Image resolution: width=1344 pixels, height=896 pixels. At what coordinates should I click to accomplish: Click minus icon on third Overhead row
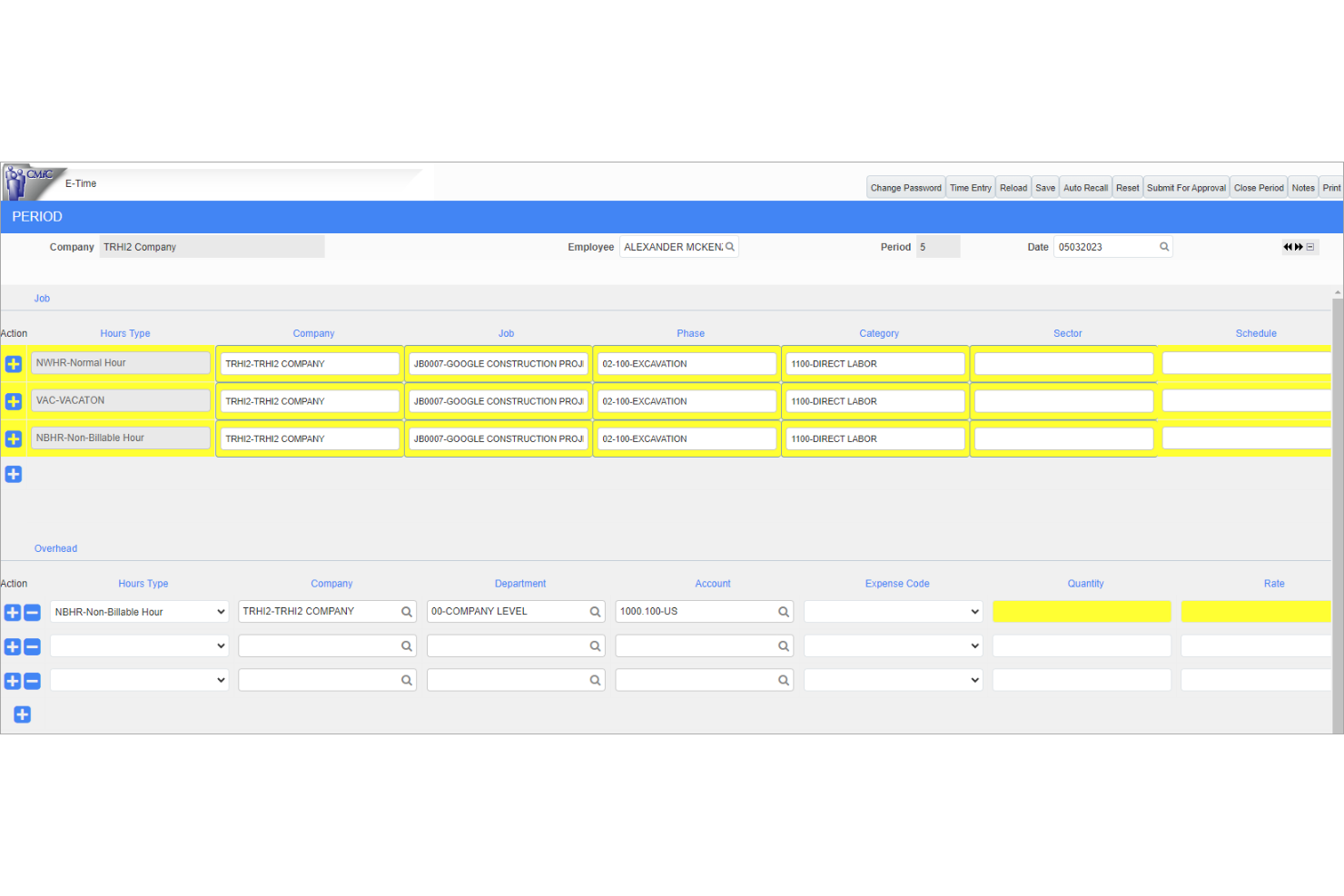pyautogui.click(x=32, y=681)
